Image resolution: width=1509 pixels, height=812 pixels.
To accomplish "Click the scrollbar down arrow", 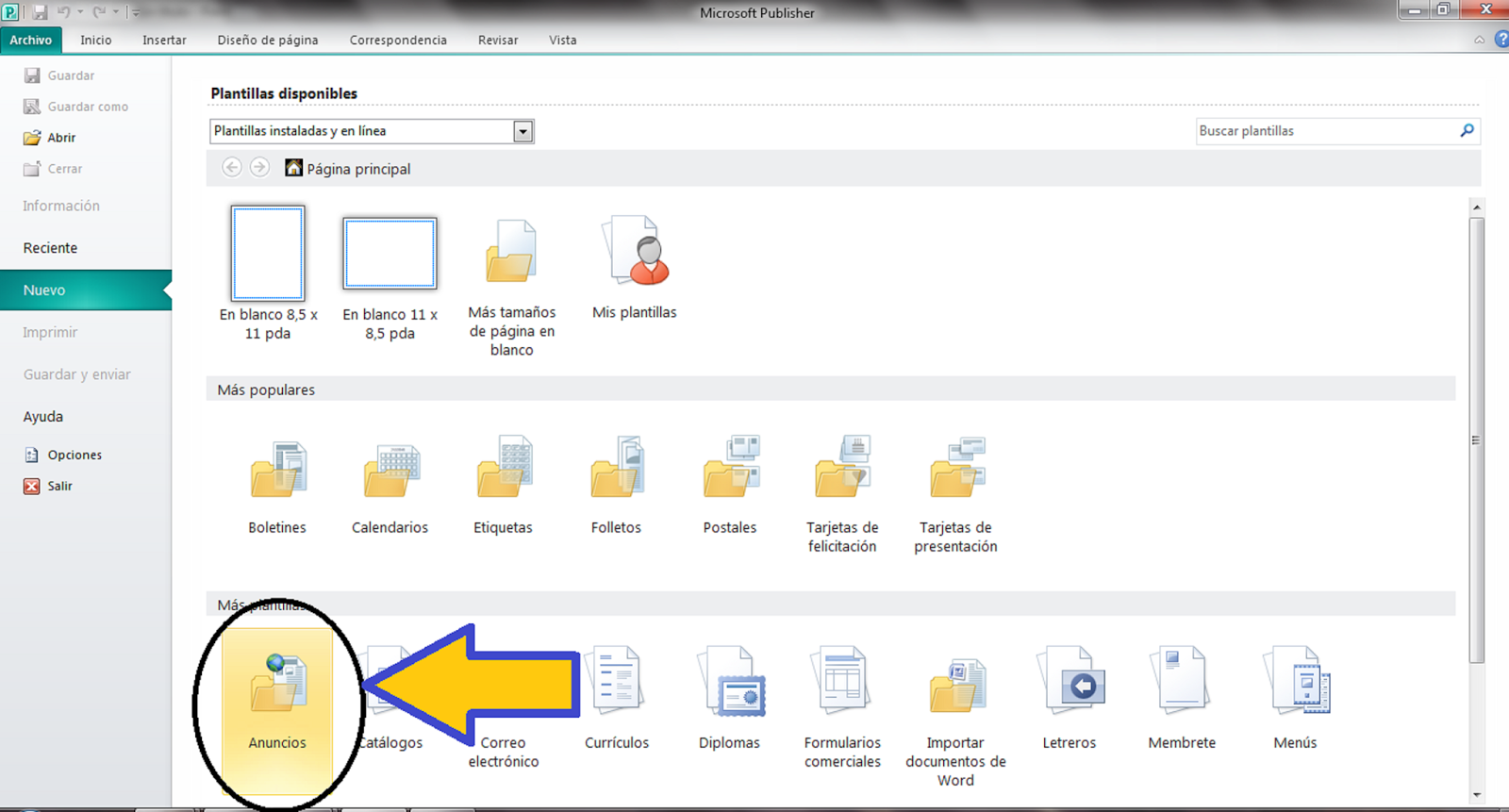I will (1477, 795).
